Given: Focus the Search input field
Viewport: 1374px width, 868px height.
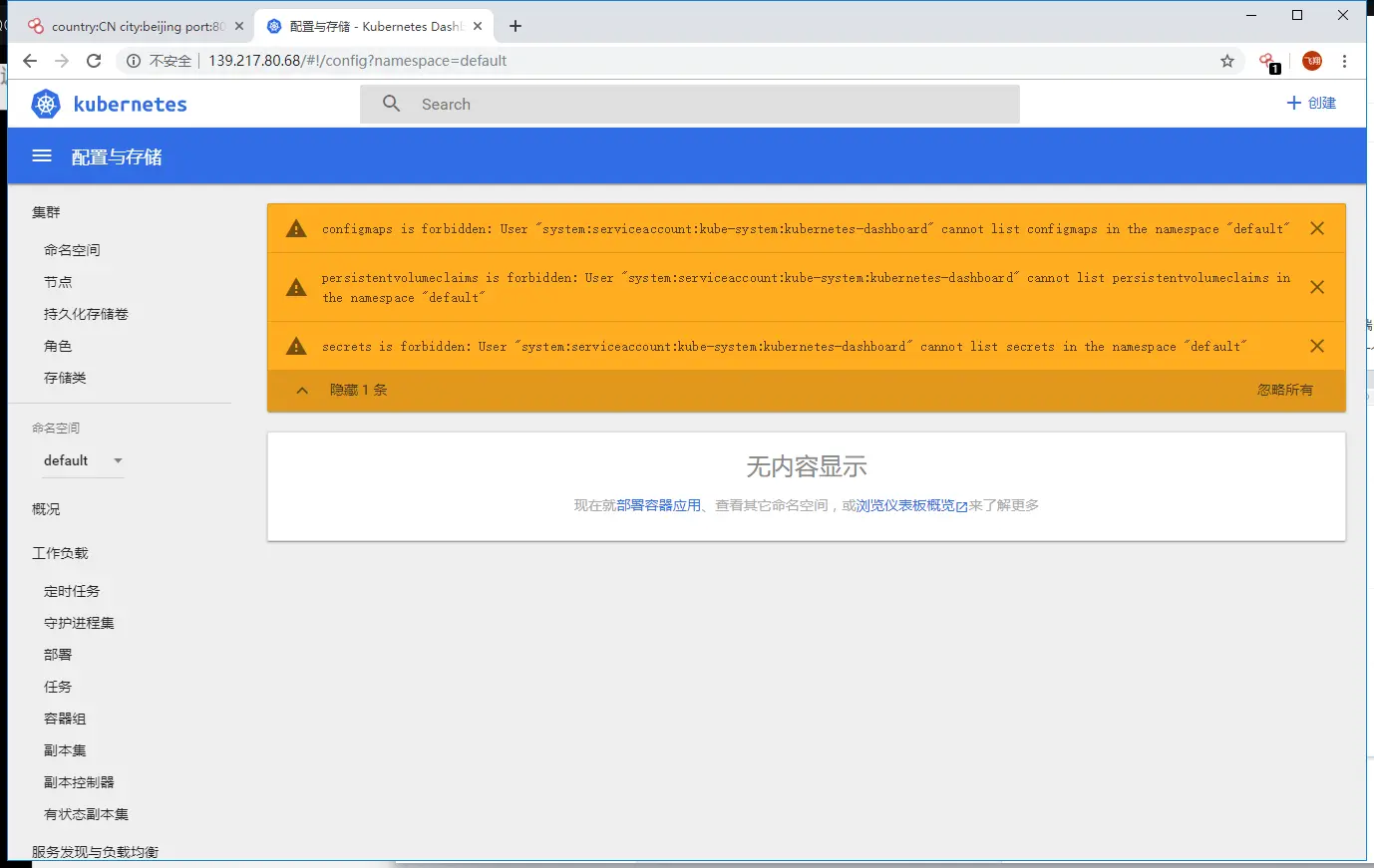Looking at the screenshot, I should coord(690,104).
